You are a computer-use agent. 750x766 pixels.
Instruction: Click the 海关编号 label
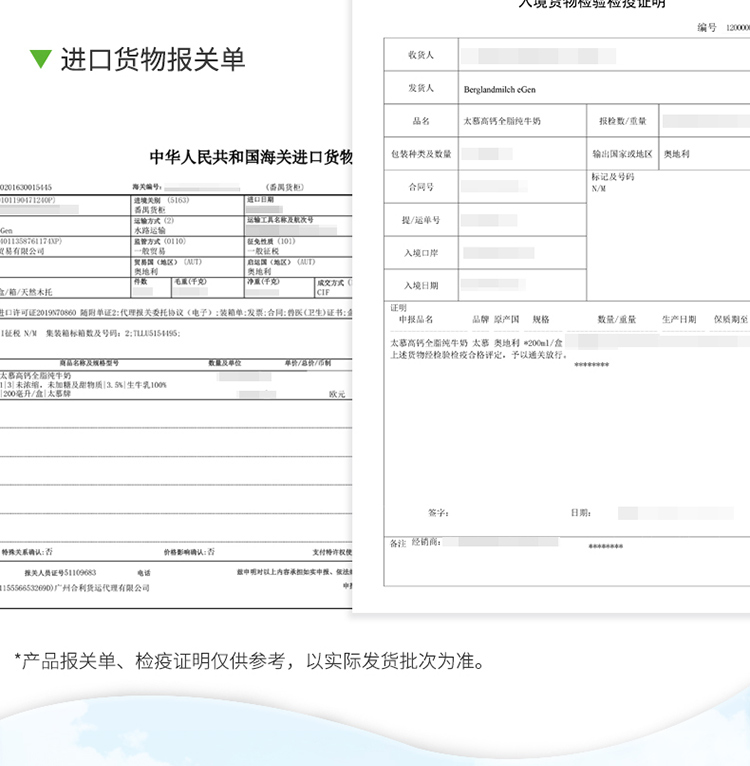[147, 187]
